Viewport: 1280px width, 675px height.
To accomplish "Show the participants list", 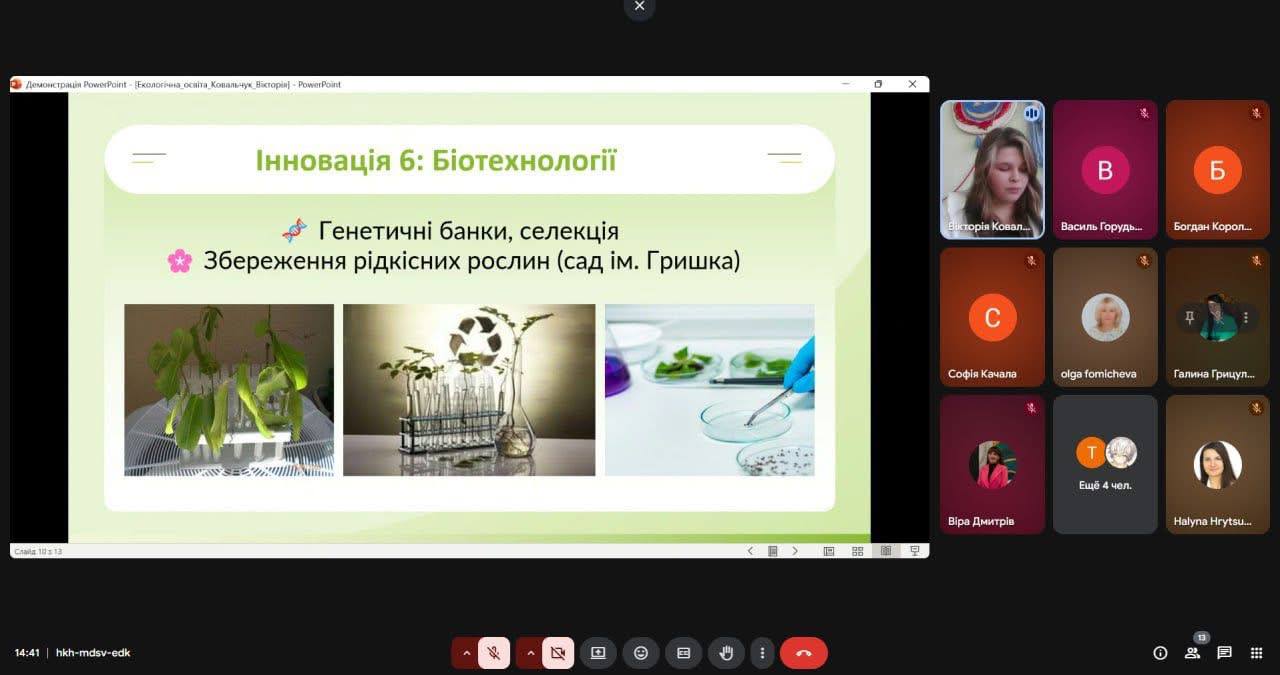I will [1192, 653].
